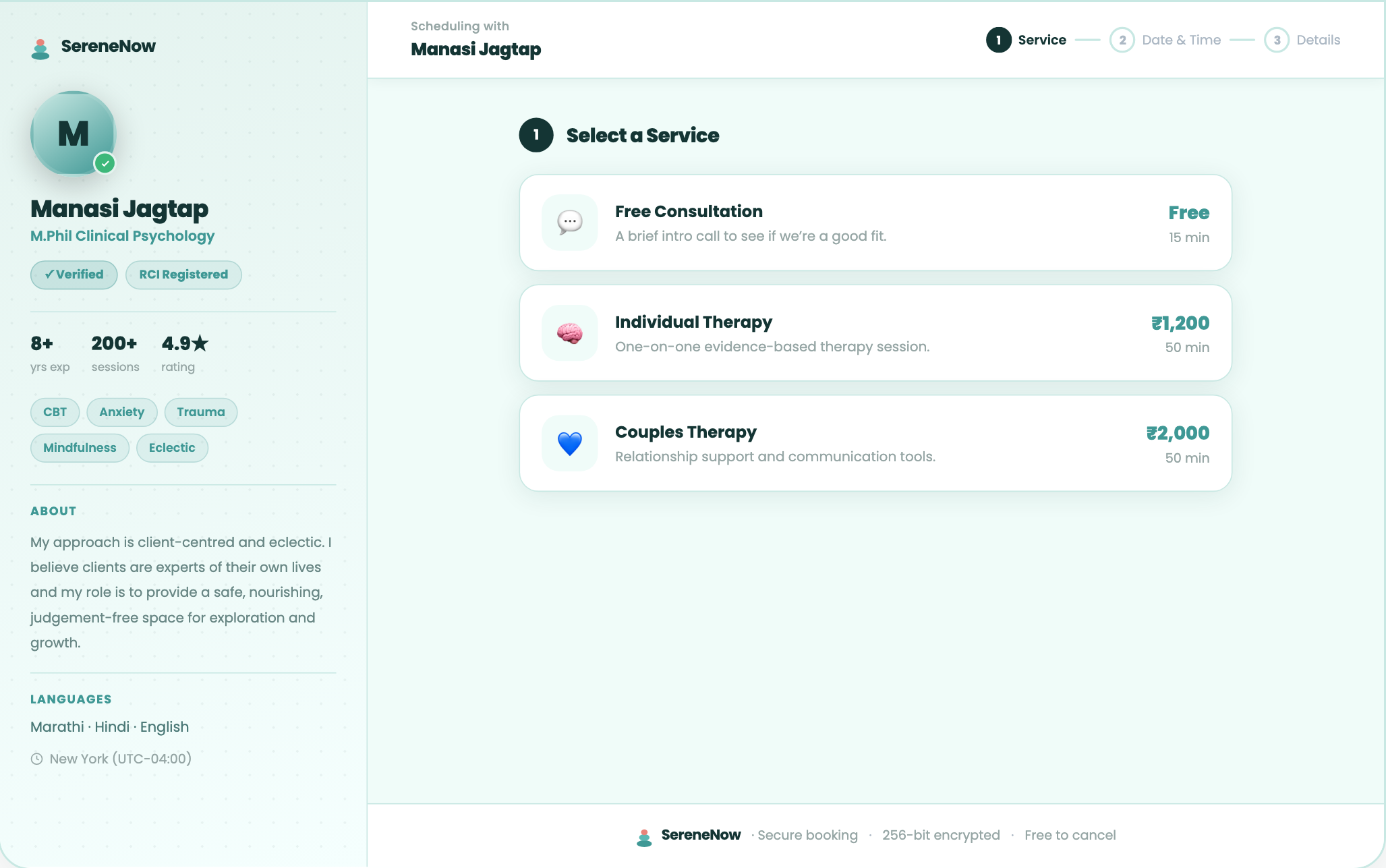Click the Free price label
The height and width of the screenshot is (868, 1386).
pos(1189,212)
